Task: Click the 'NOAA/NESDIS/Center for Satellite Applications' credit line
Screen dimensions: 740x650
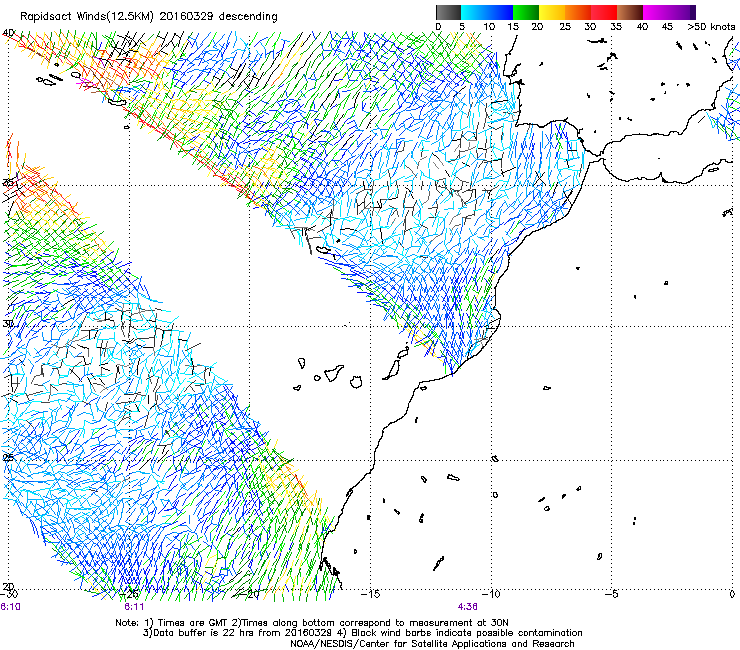Action: tap(432, 644)
